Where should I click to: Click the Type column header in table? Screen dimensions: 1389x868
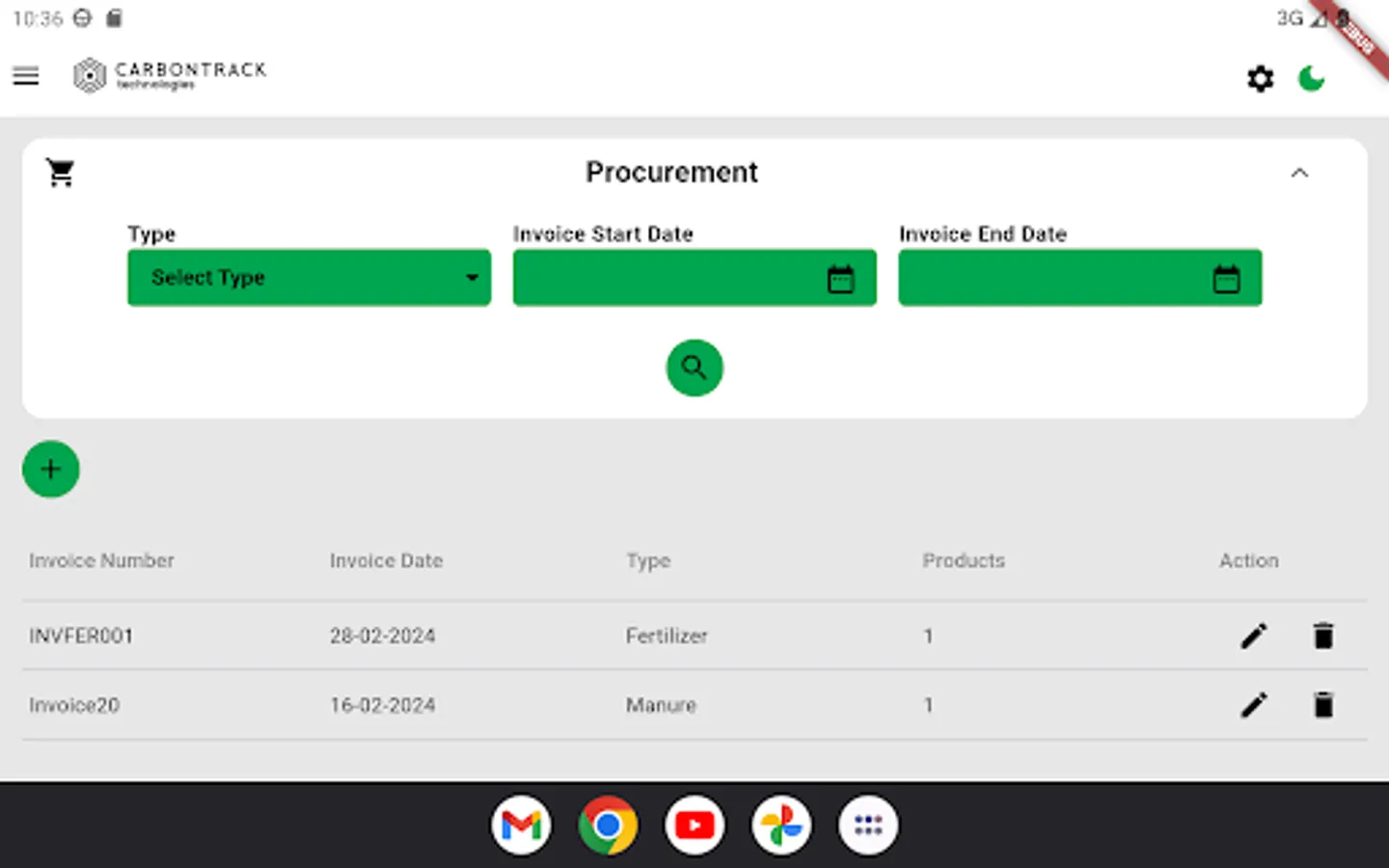click(648, 561)
